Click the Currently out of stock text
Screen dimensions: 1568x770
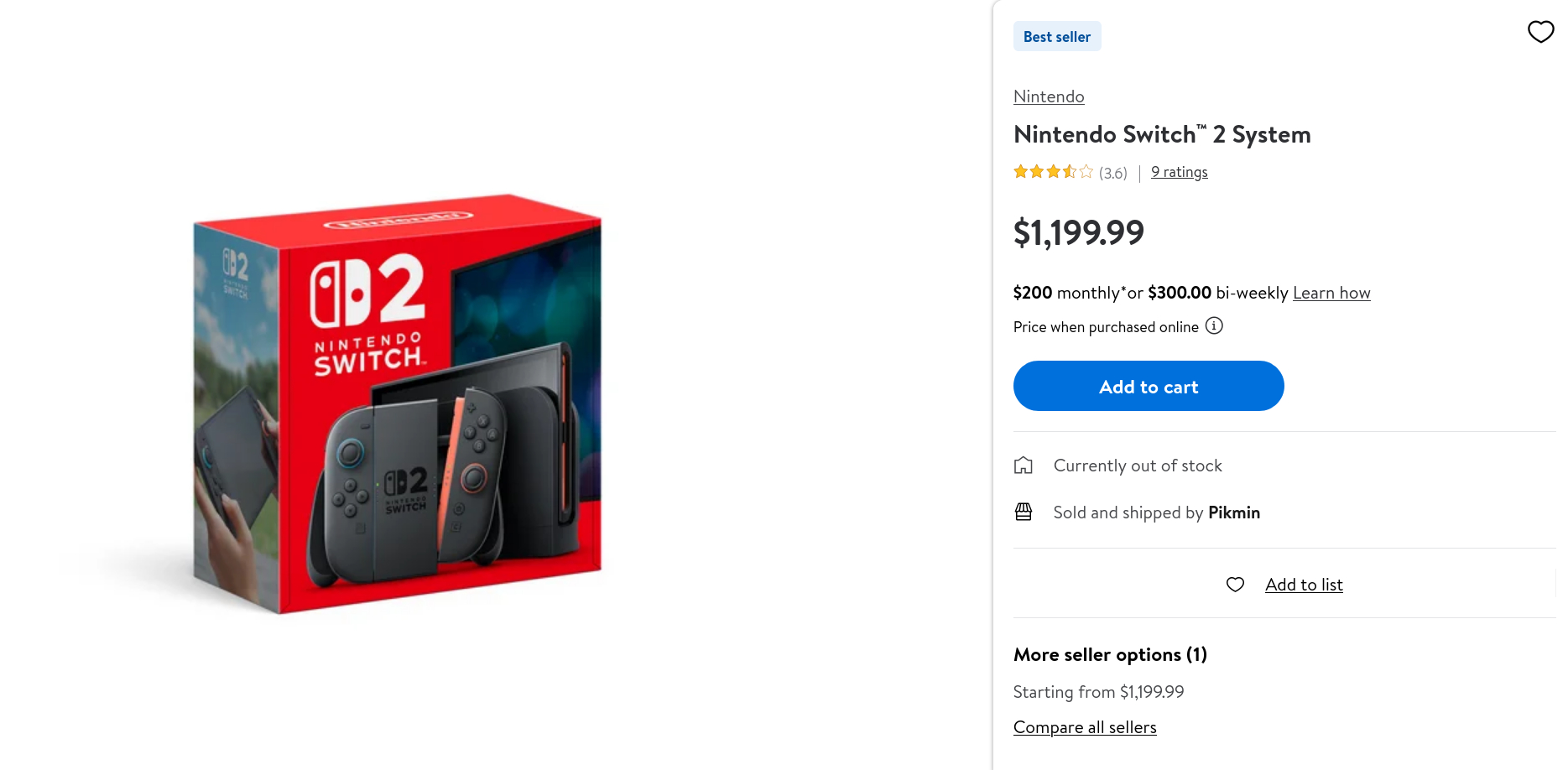point(1138,466)
